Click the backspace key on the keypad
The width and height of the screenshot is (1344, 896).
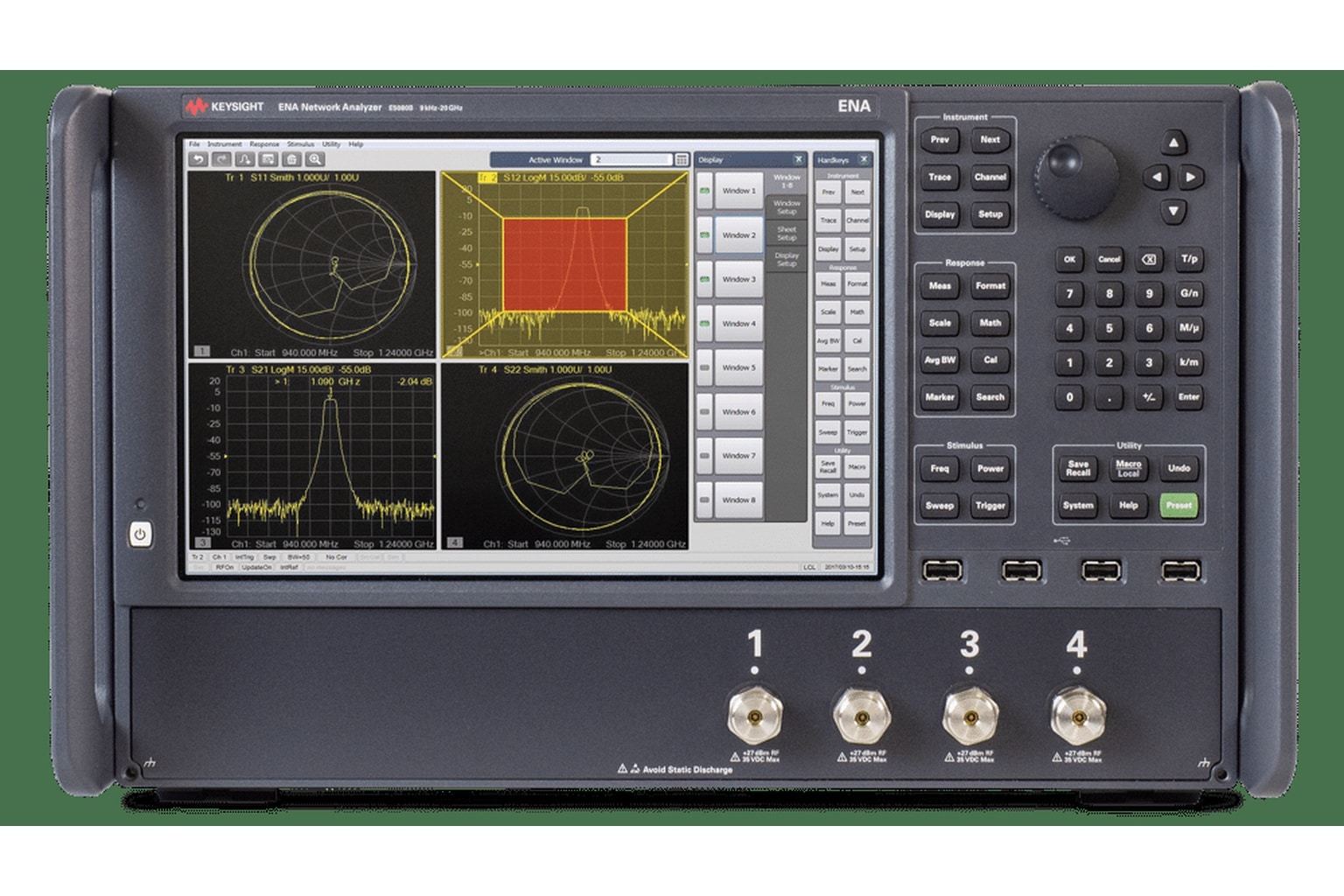1149,259
